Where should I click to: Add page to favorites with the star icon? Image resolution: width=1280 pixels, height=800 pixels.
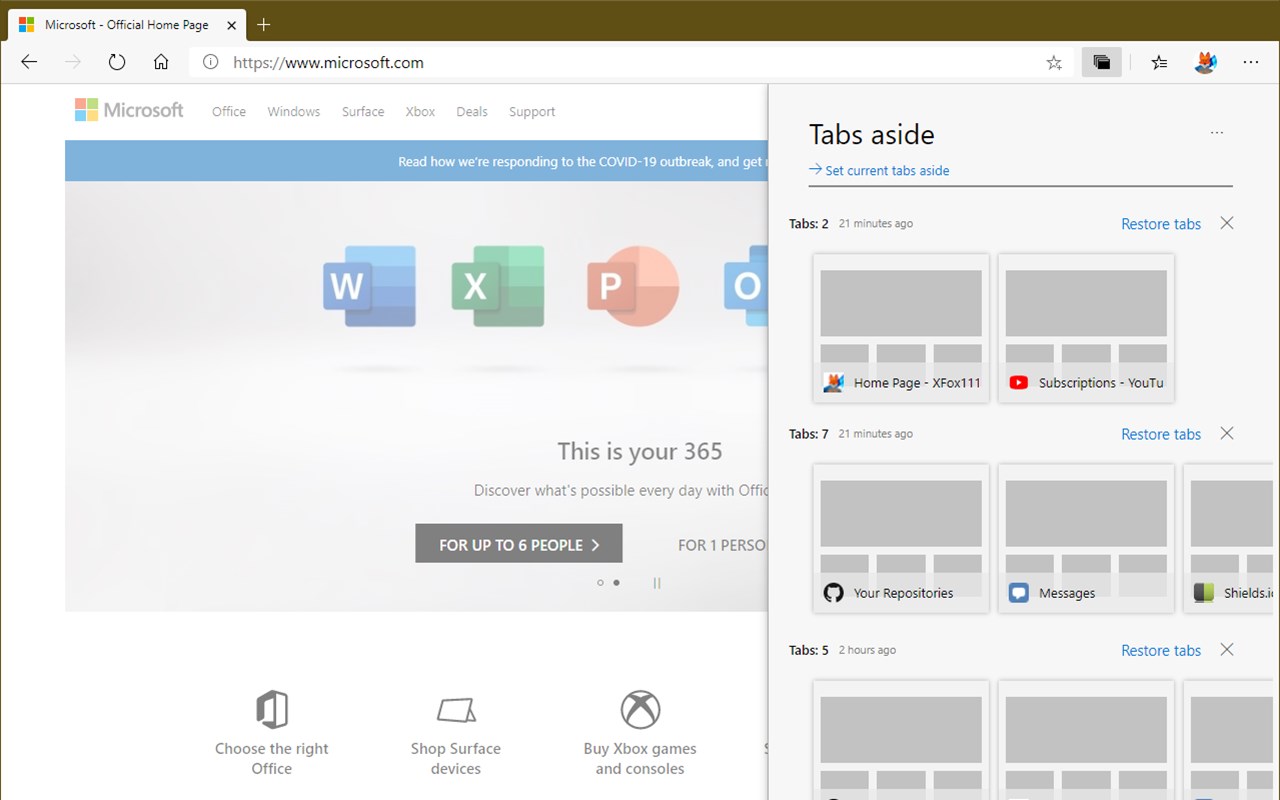pyautogui.click(x=1054, y=62)
